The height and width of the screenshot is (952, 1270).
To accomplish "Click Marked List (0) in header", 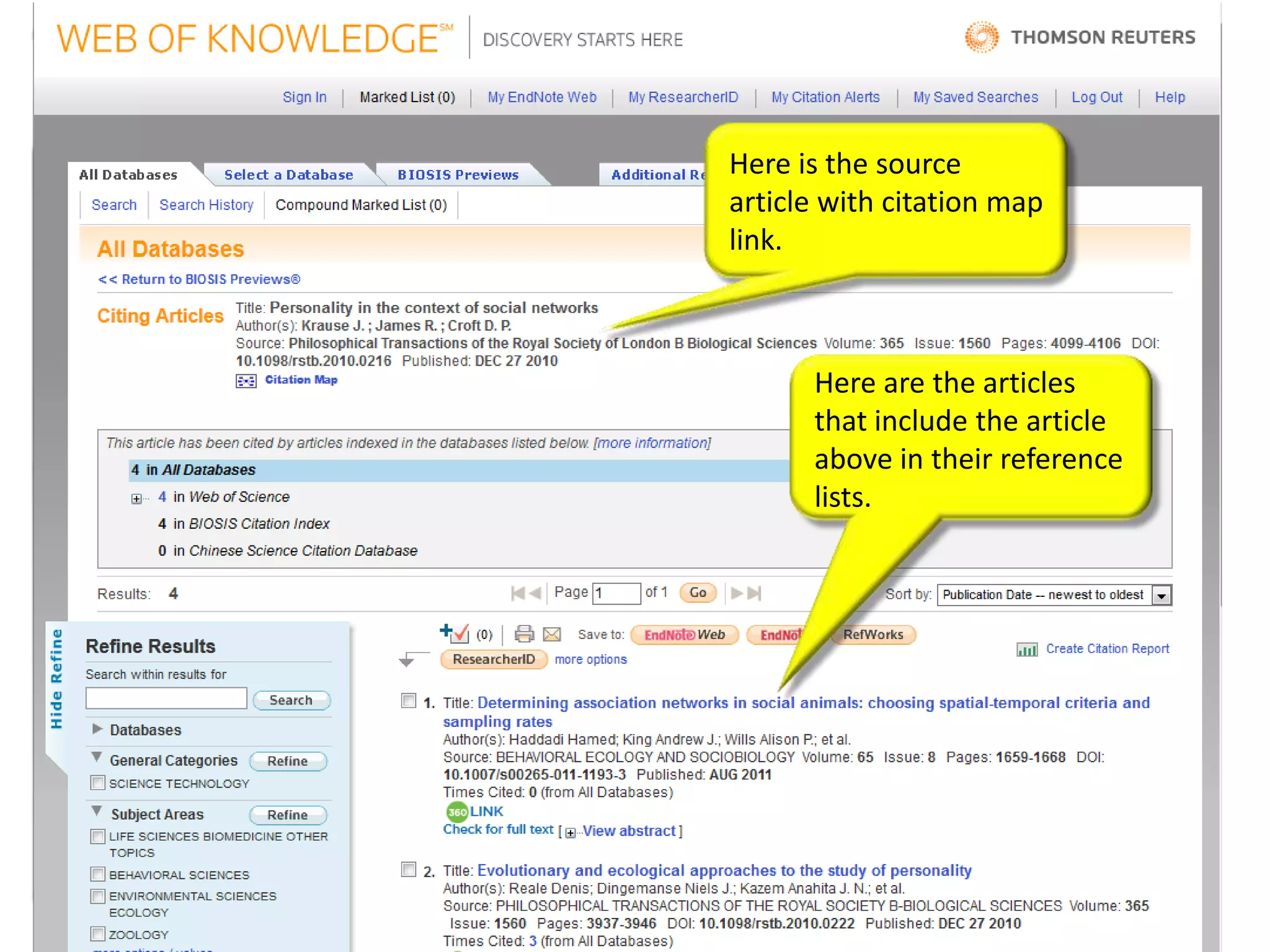I will (x=407, y=97).
